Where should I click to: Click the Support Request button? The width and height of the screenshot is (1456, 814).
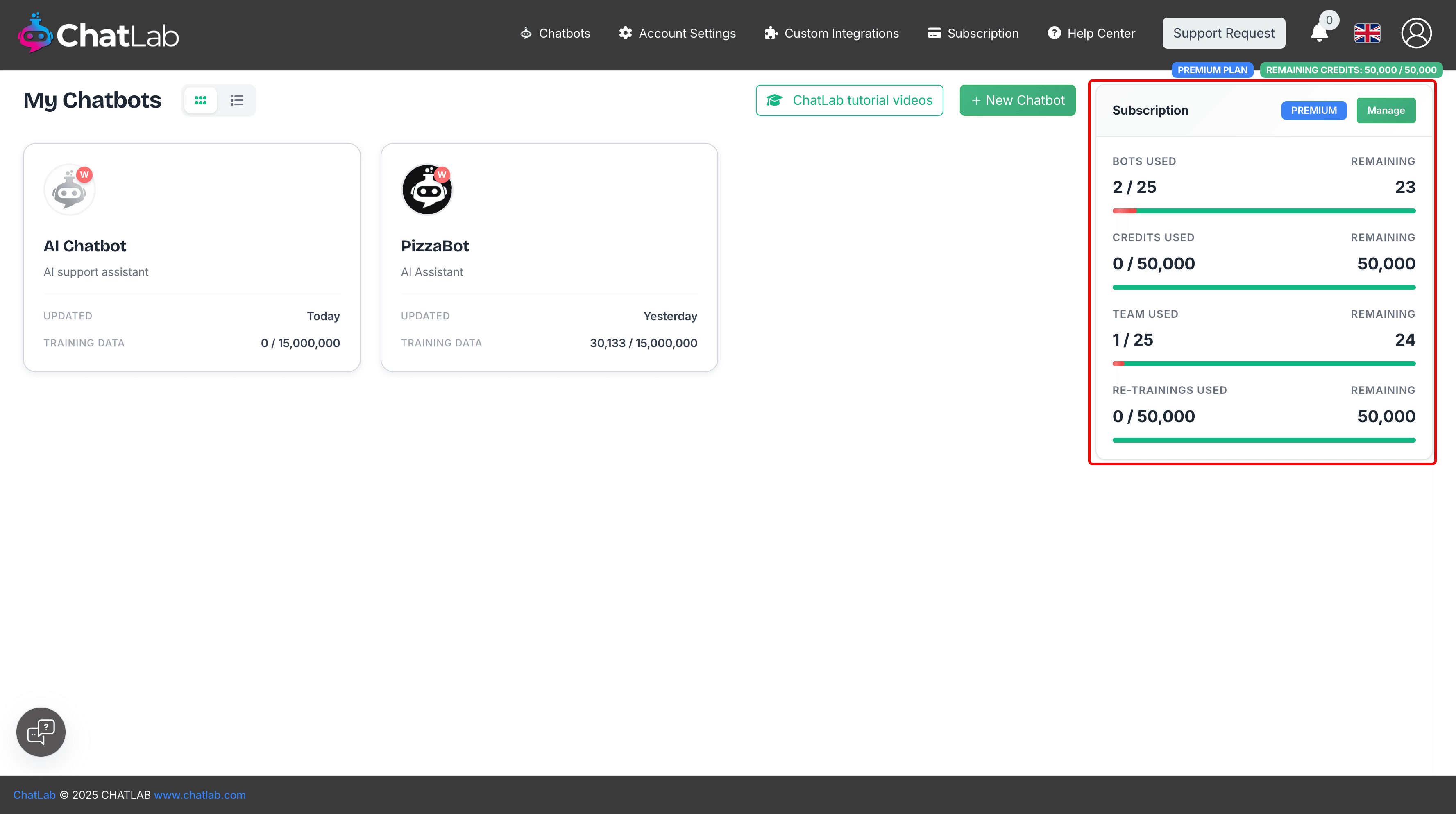coord(1223,33)
